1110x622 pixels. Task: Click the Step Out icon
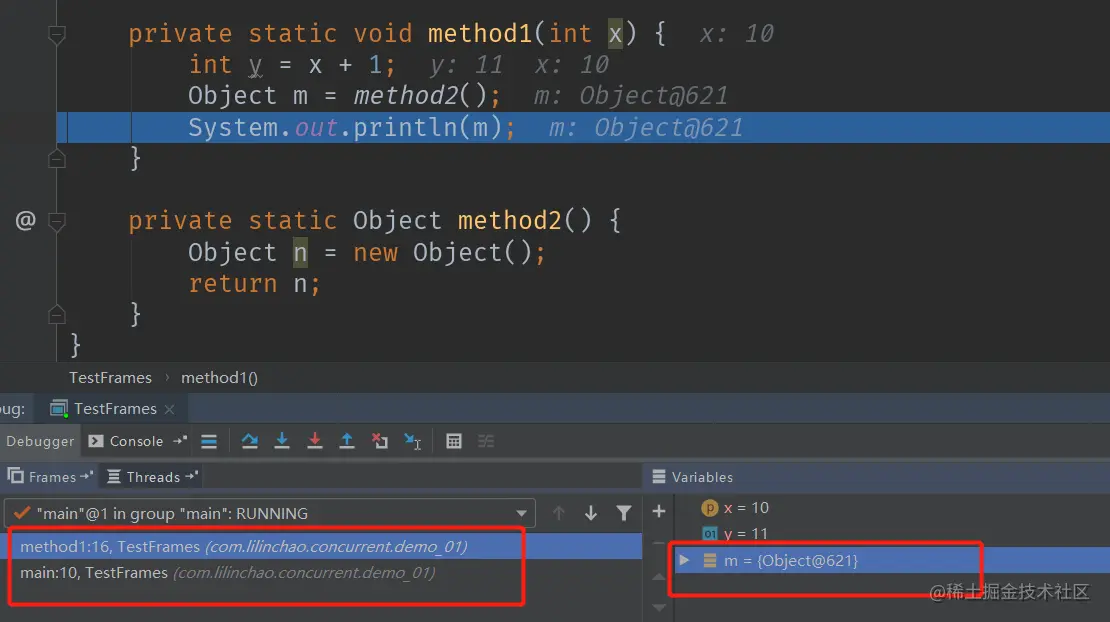coord(347,441)
